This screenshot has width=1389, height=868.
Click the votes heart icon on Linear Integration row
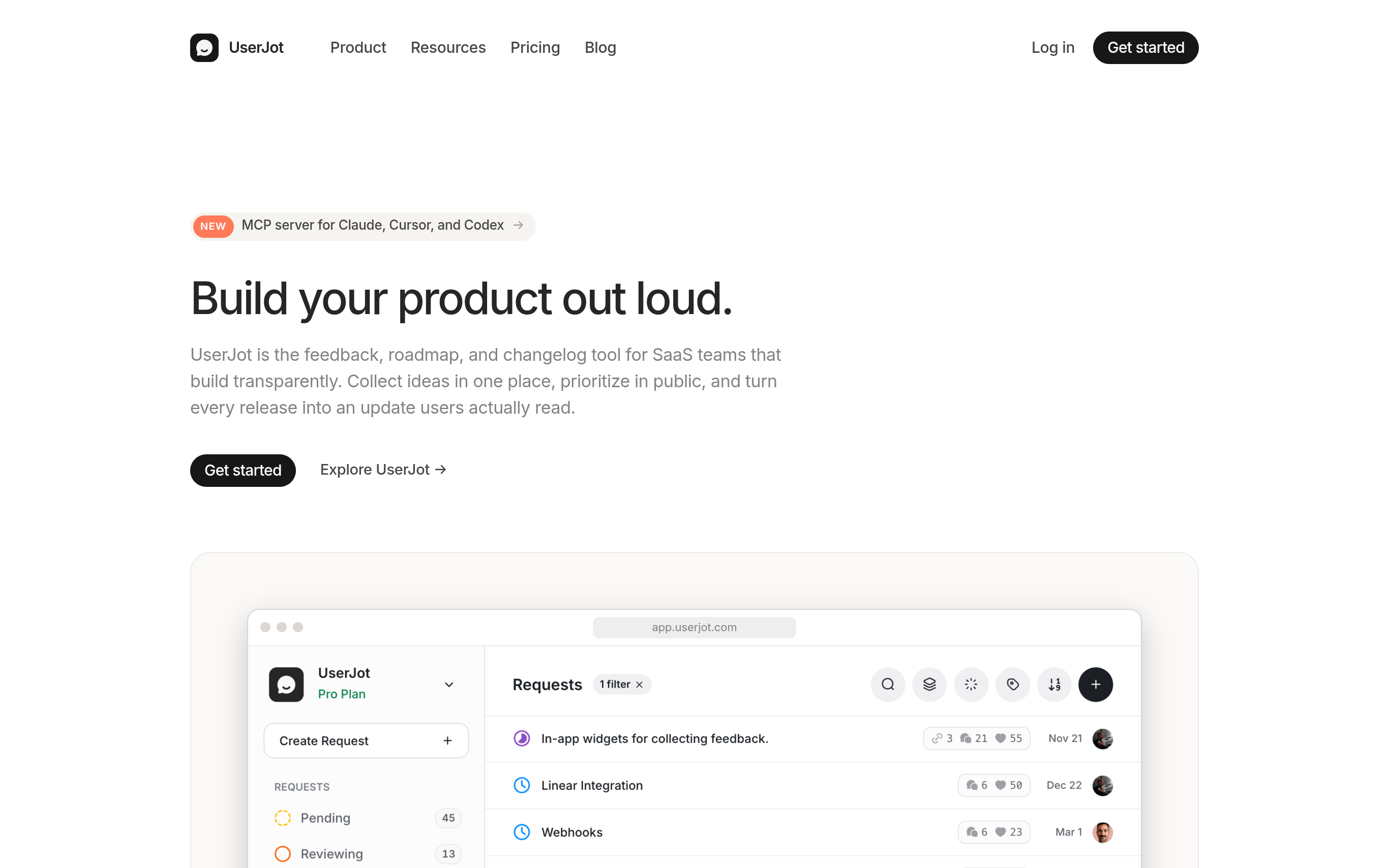[x=1000, y=785]
